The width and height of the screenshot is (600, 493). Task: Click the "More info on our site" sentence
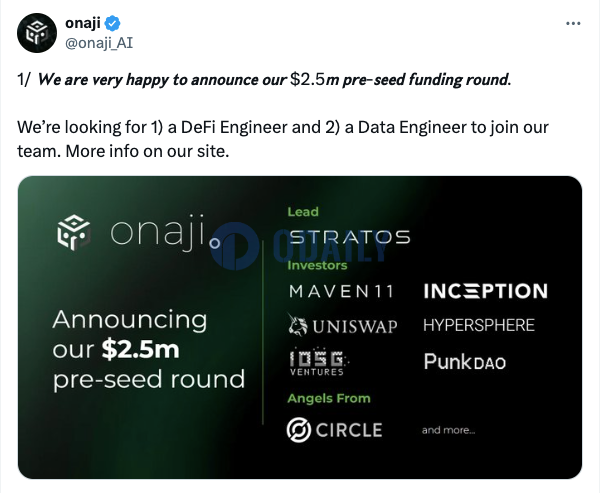coord(147,151)
